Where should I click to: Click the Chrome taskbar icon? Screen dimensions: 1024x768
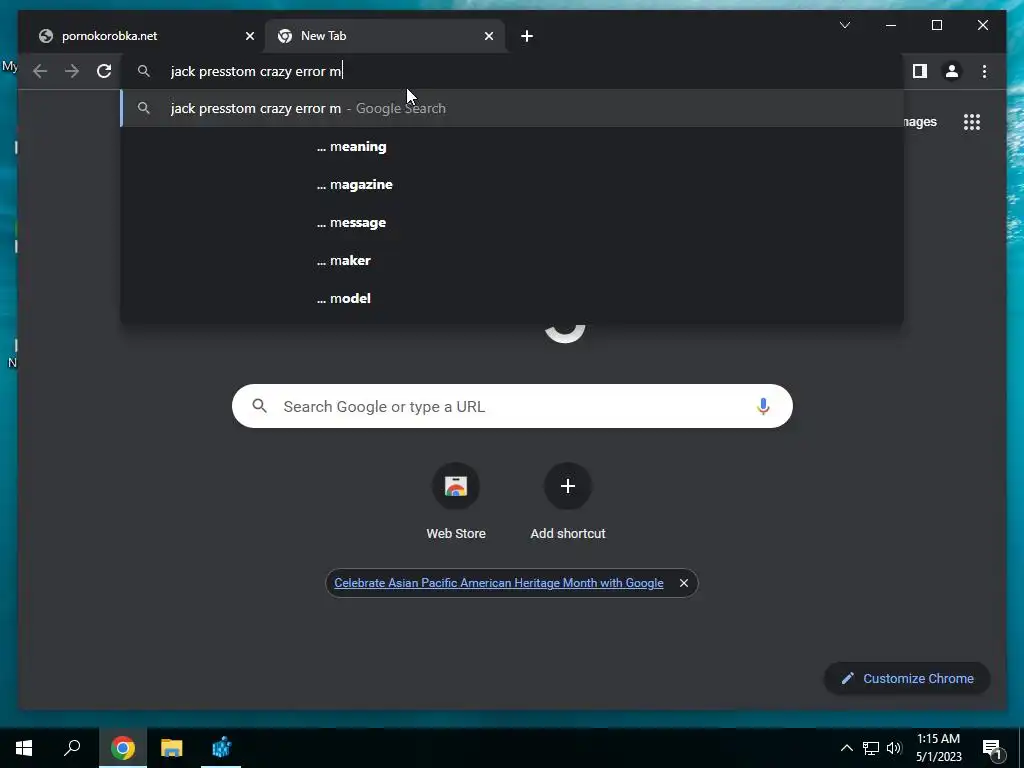pos(122,748)
